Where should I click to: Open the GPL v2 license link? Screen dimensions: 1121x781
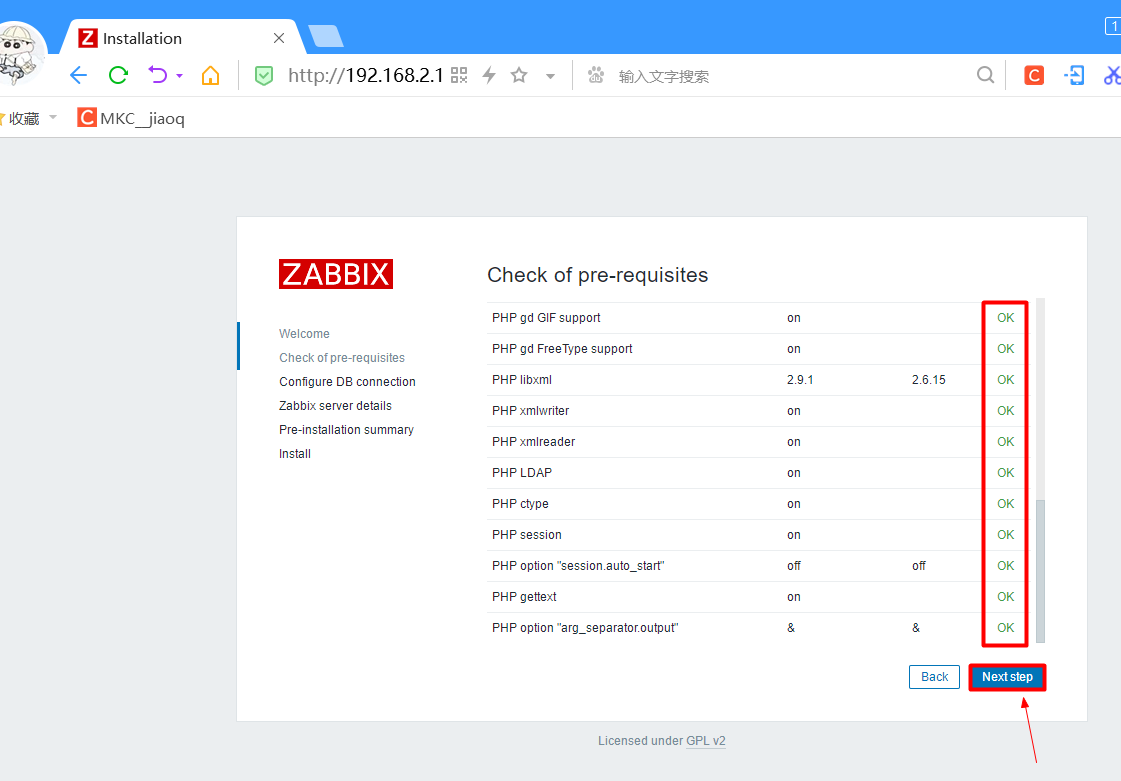706,741
